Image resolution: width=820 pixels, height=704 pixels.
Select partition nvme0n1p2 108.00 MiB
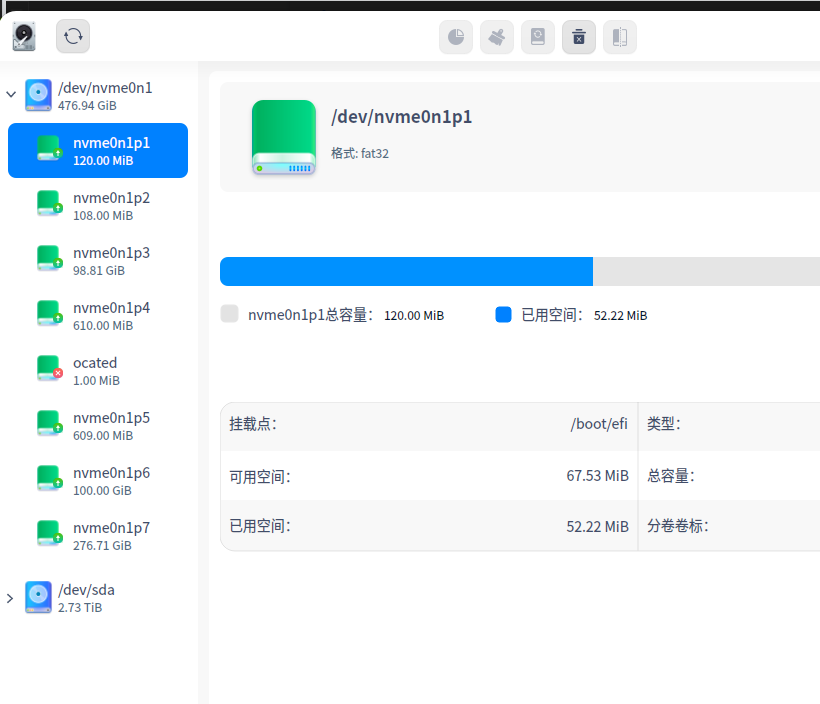pos(98,206)
